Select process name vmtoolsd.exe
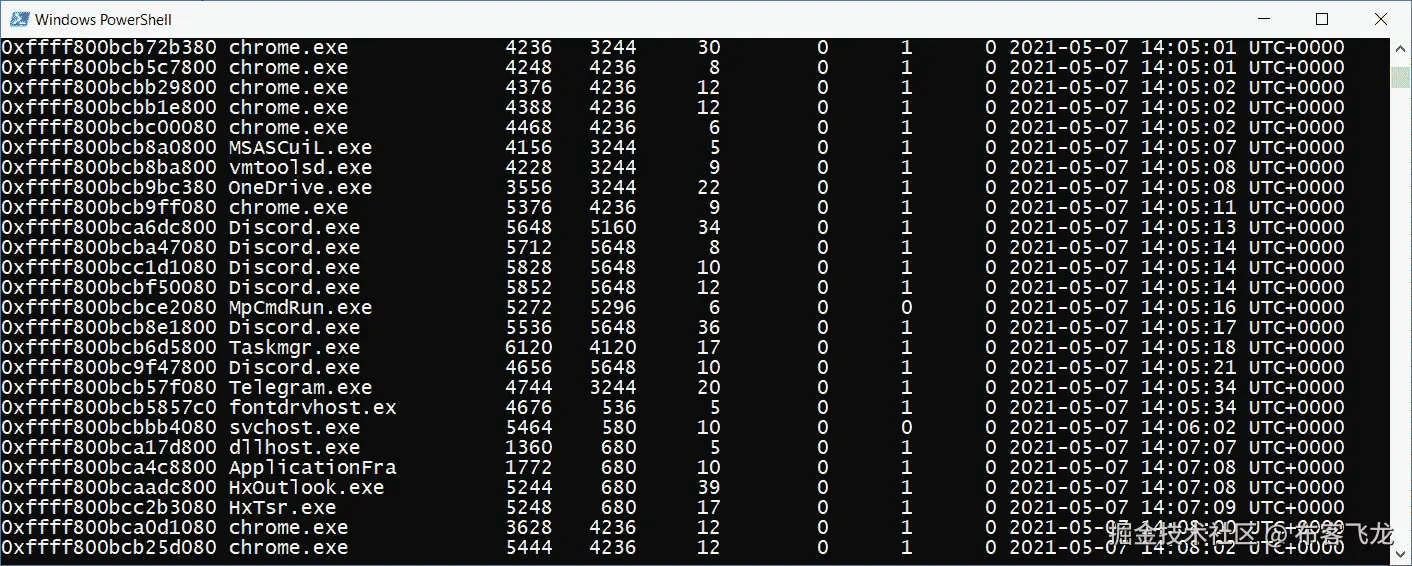 pos(300,167)
